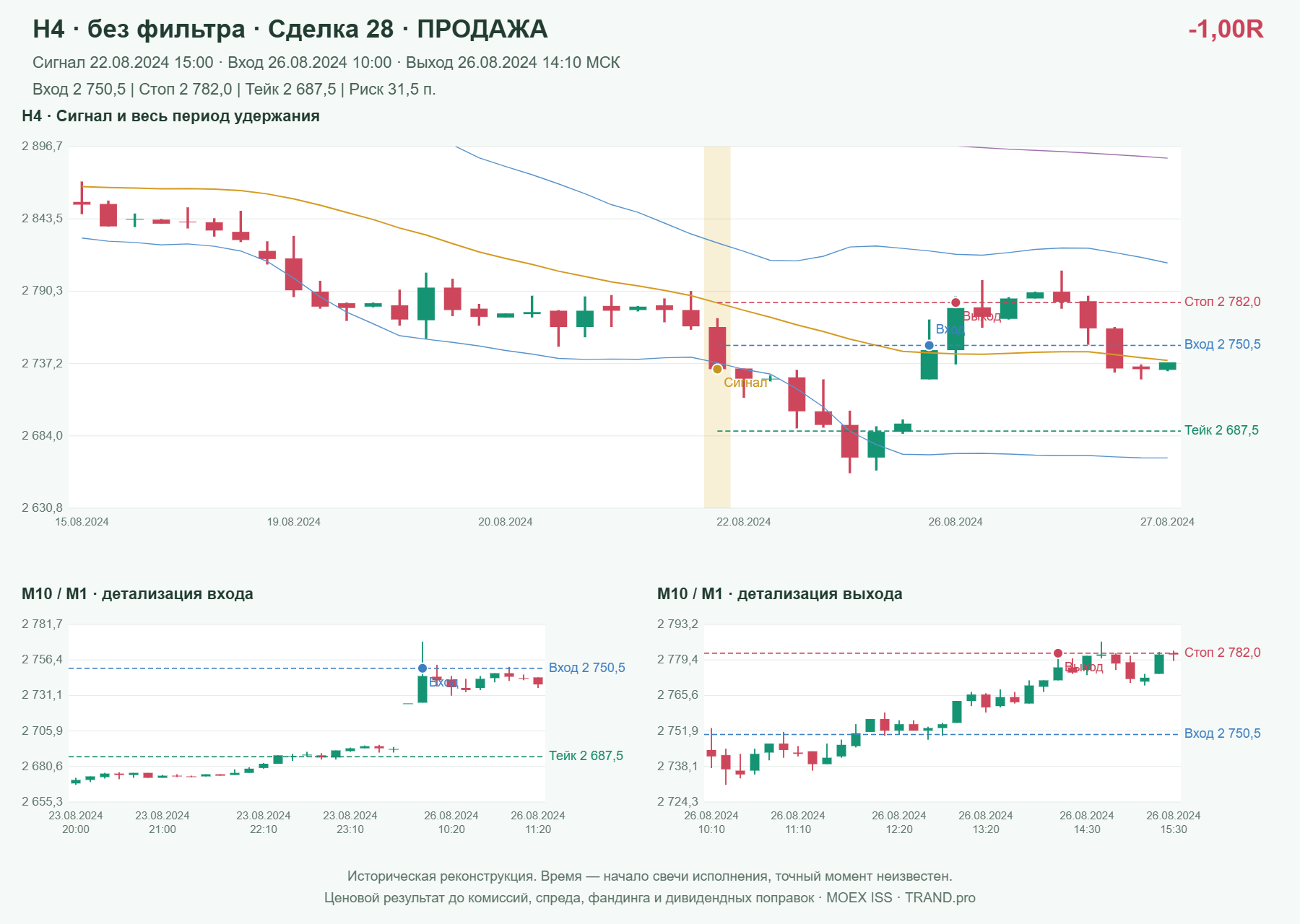The width and height of the screenshot is (1300, 924).
Task: Click the 20.08.2024 date axis label
Action: (x=506, y=522)
